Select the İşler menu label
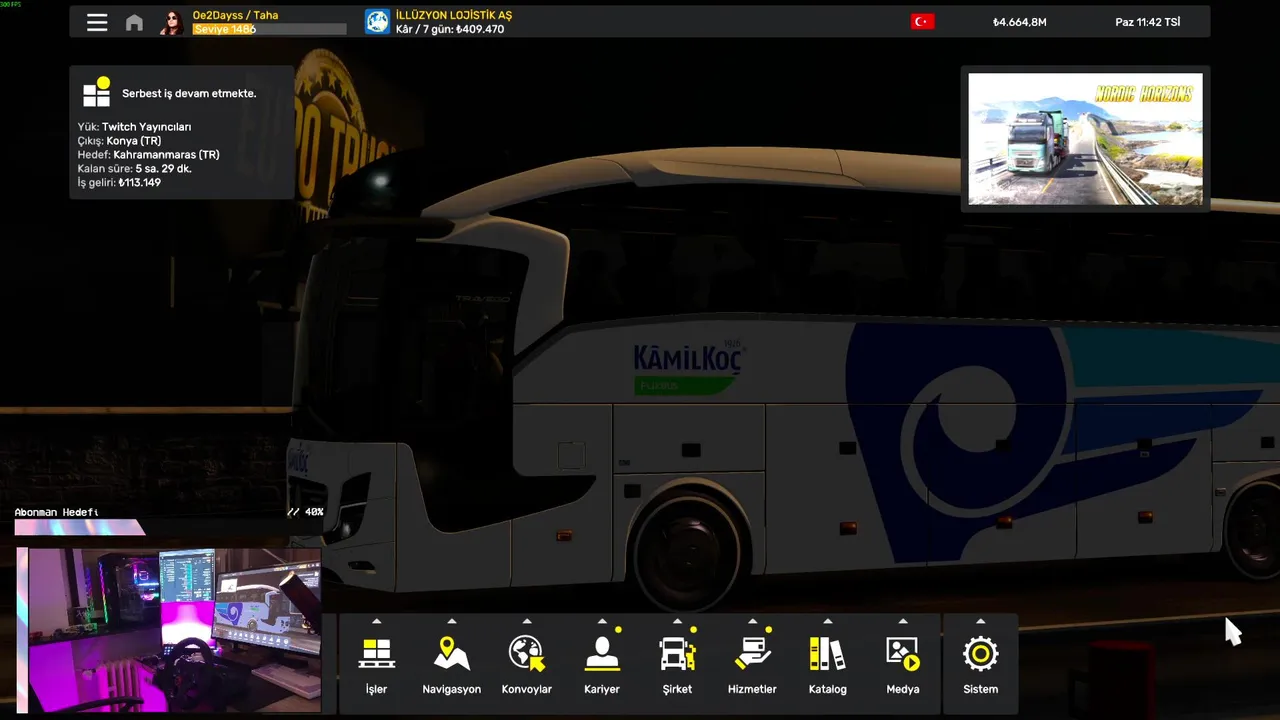1280x720 pixels. (x=376, y=689)
